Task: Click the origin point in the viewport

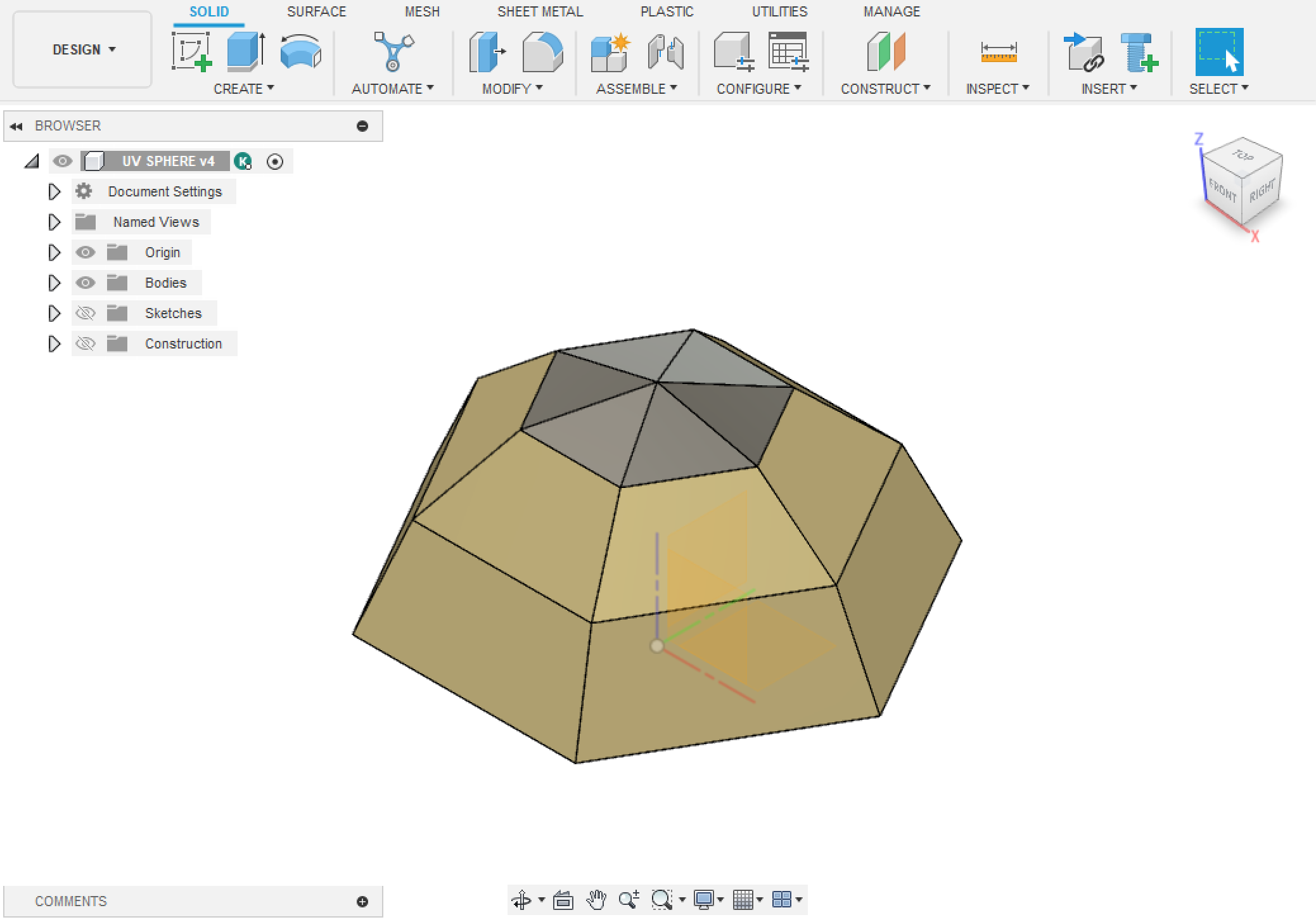Action: 657,646
